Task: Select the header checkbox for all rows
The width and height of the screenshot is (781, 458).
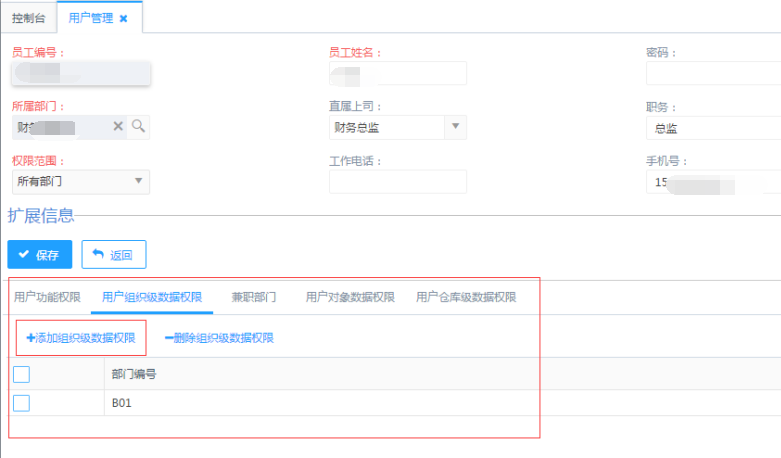Action: coord(22,375)
